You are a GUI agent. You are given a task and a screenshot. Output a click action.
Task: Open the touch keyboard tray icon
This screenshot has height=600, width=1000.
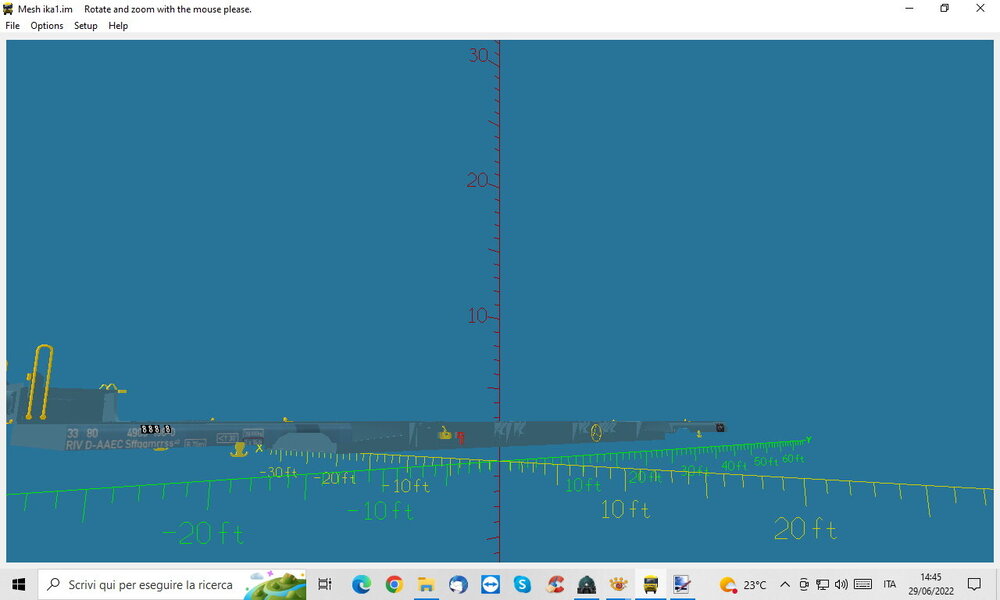coord(863,584)
